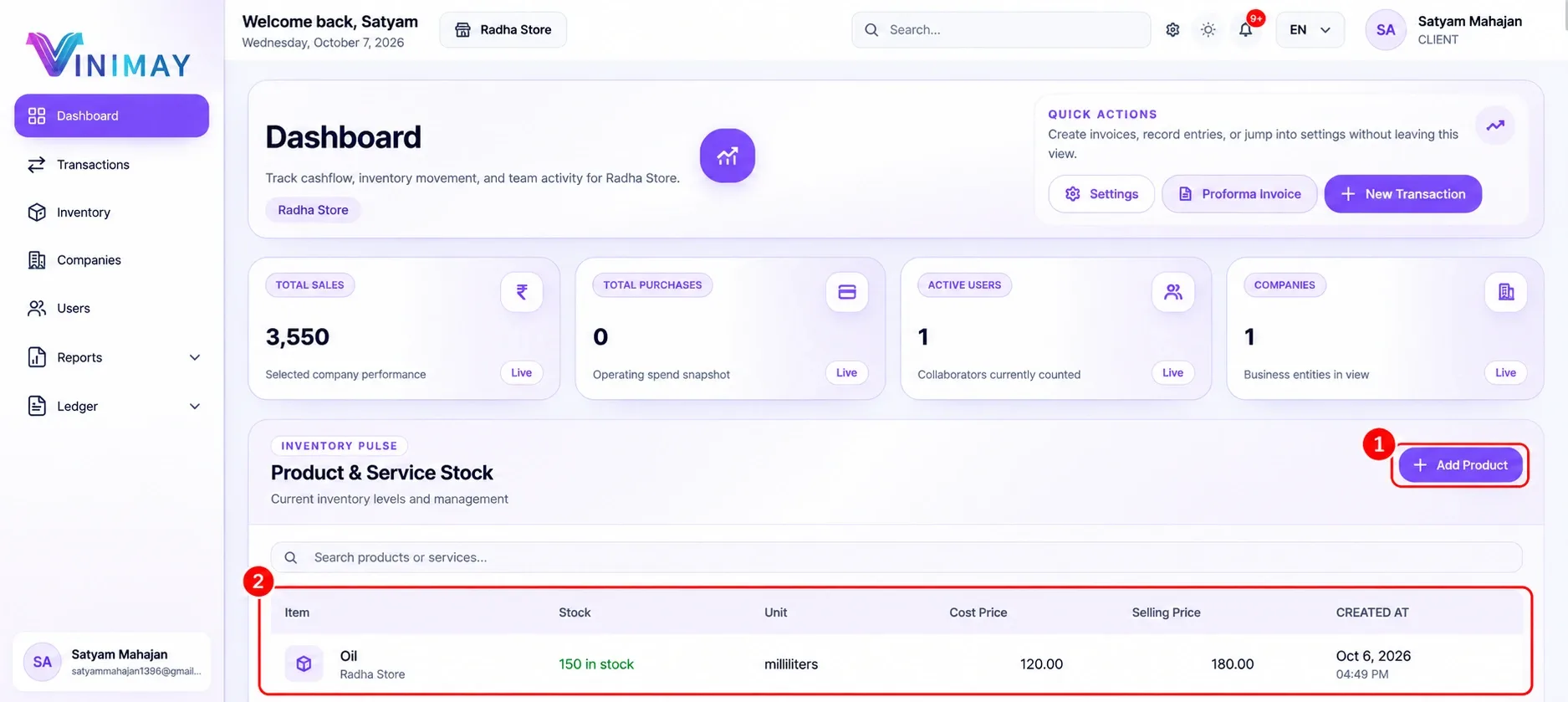
Task: Click the SA avatar in top bar
Action: (1386, 30)
